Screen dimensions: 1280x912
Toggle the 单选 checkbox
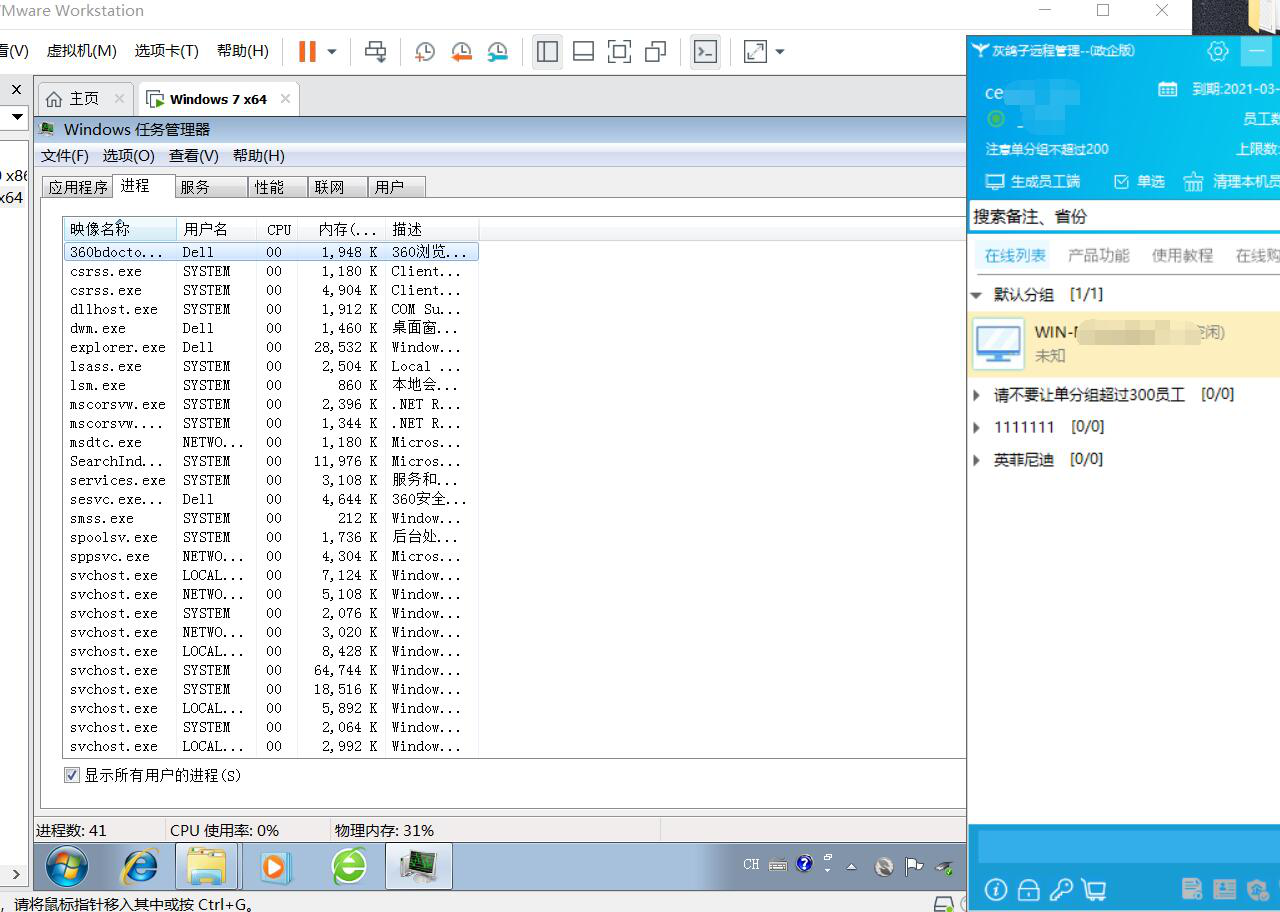(1121, 182)
